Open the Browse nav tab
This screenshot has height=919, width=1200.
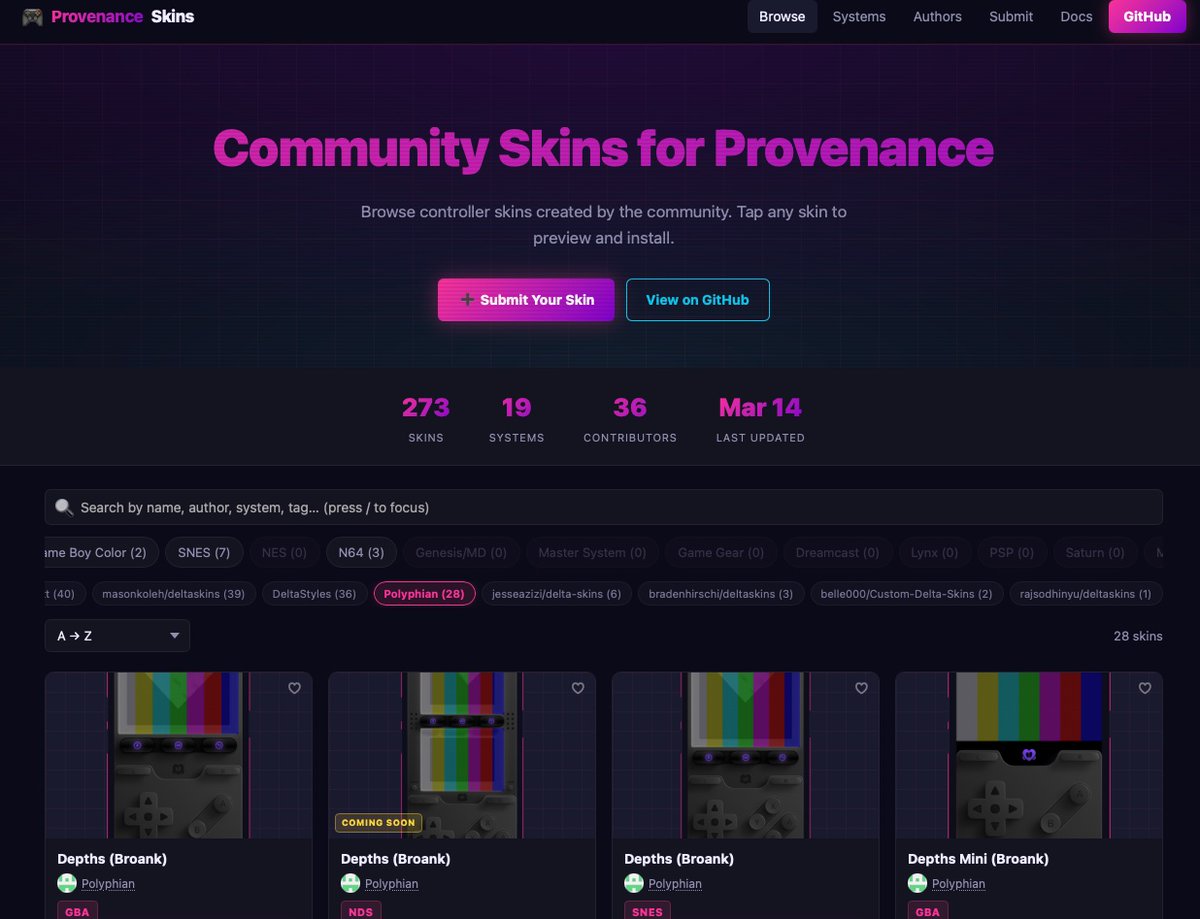pyautogui.click(x=782, y=17)
